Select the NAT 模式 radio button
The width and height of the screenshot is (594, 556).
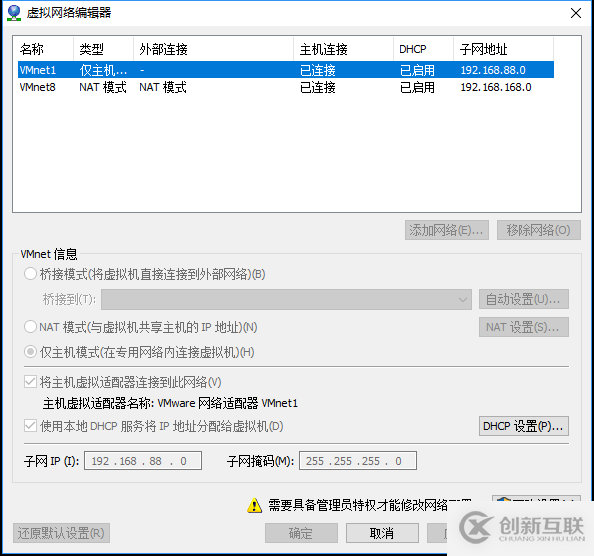30,327
